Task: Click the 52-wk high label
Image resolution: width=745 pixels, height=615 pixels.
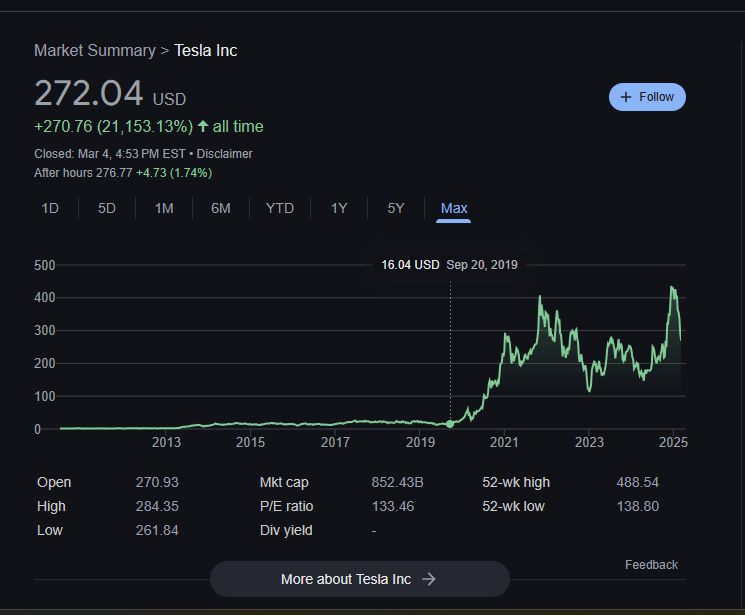Action: pos(516,482)
